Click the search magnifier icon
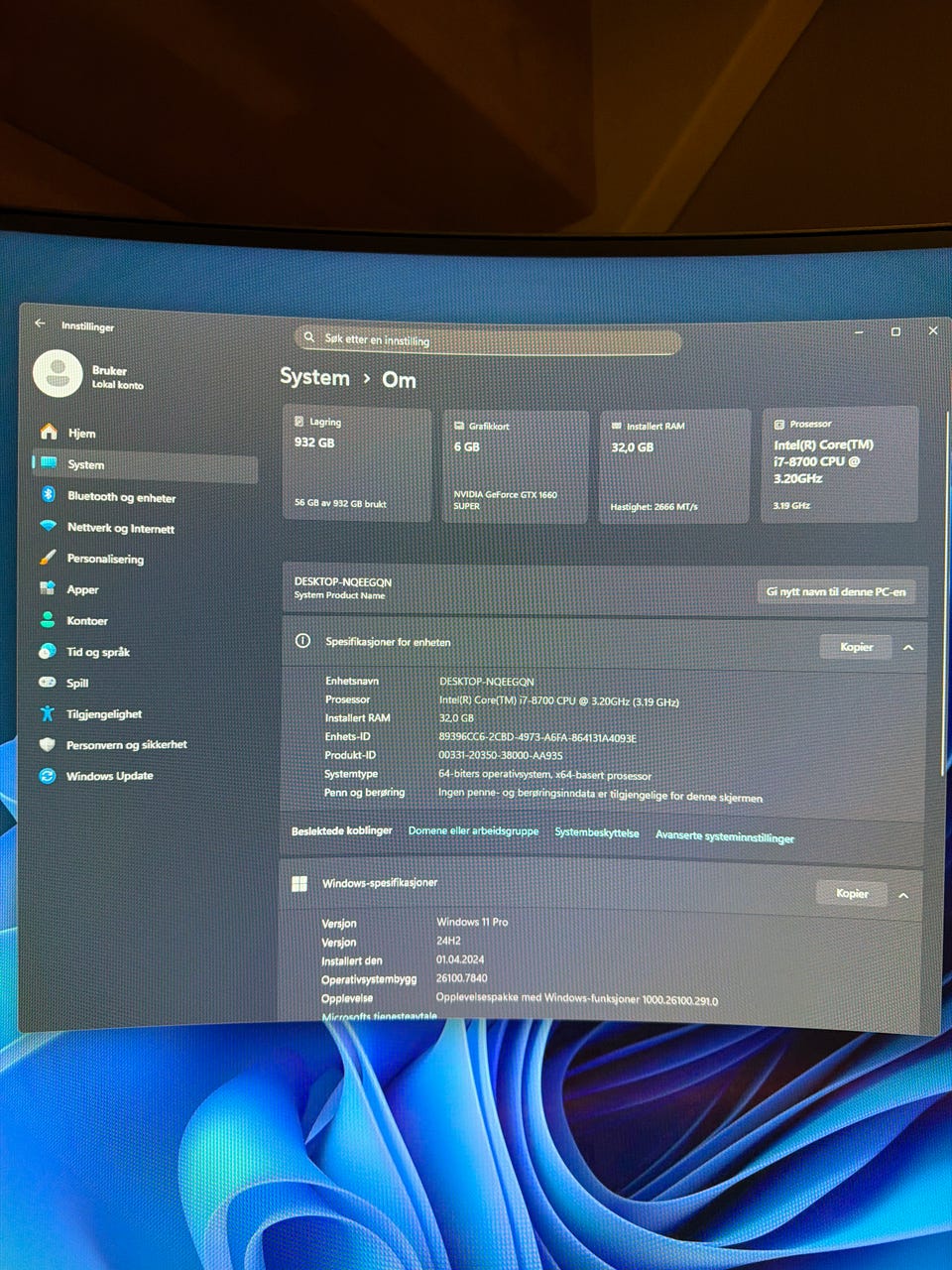The image size is (952, 1270). (x=309, y=337)
